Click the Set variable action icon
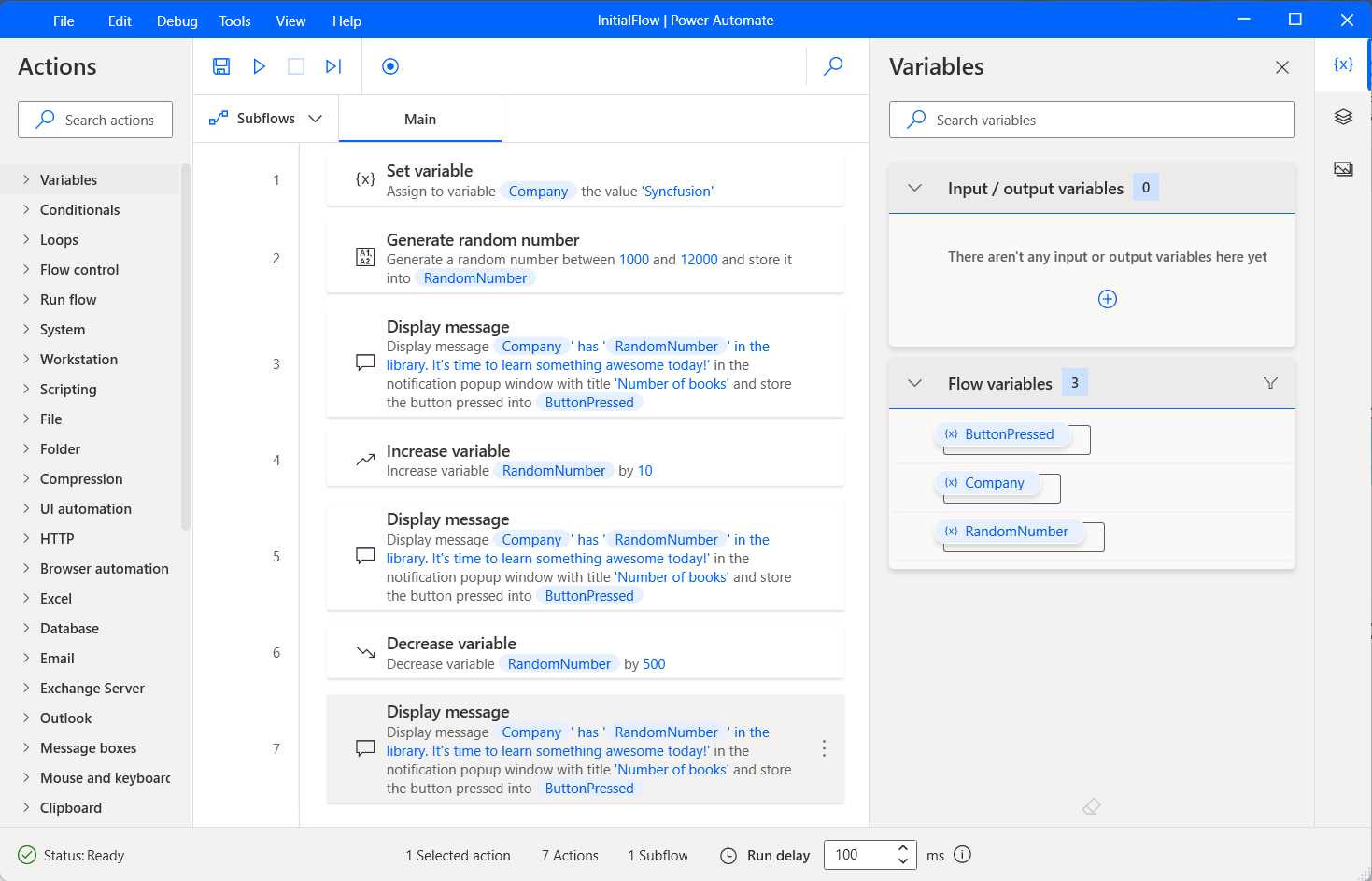Viewport: 1372px width, 881px height. click(x=366, y=179)
